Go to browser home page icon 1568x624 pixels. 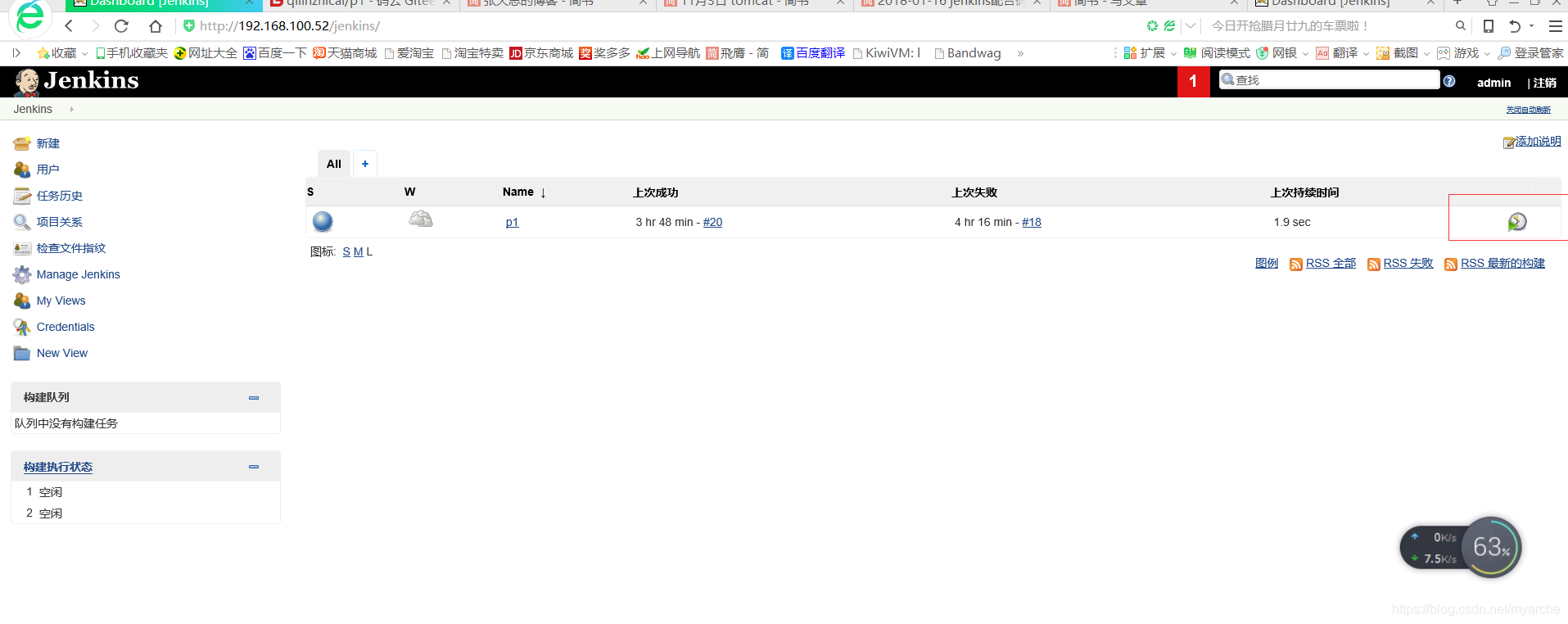coord(156,26)
